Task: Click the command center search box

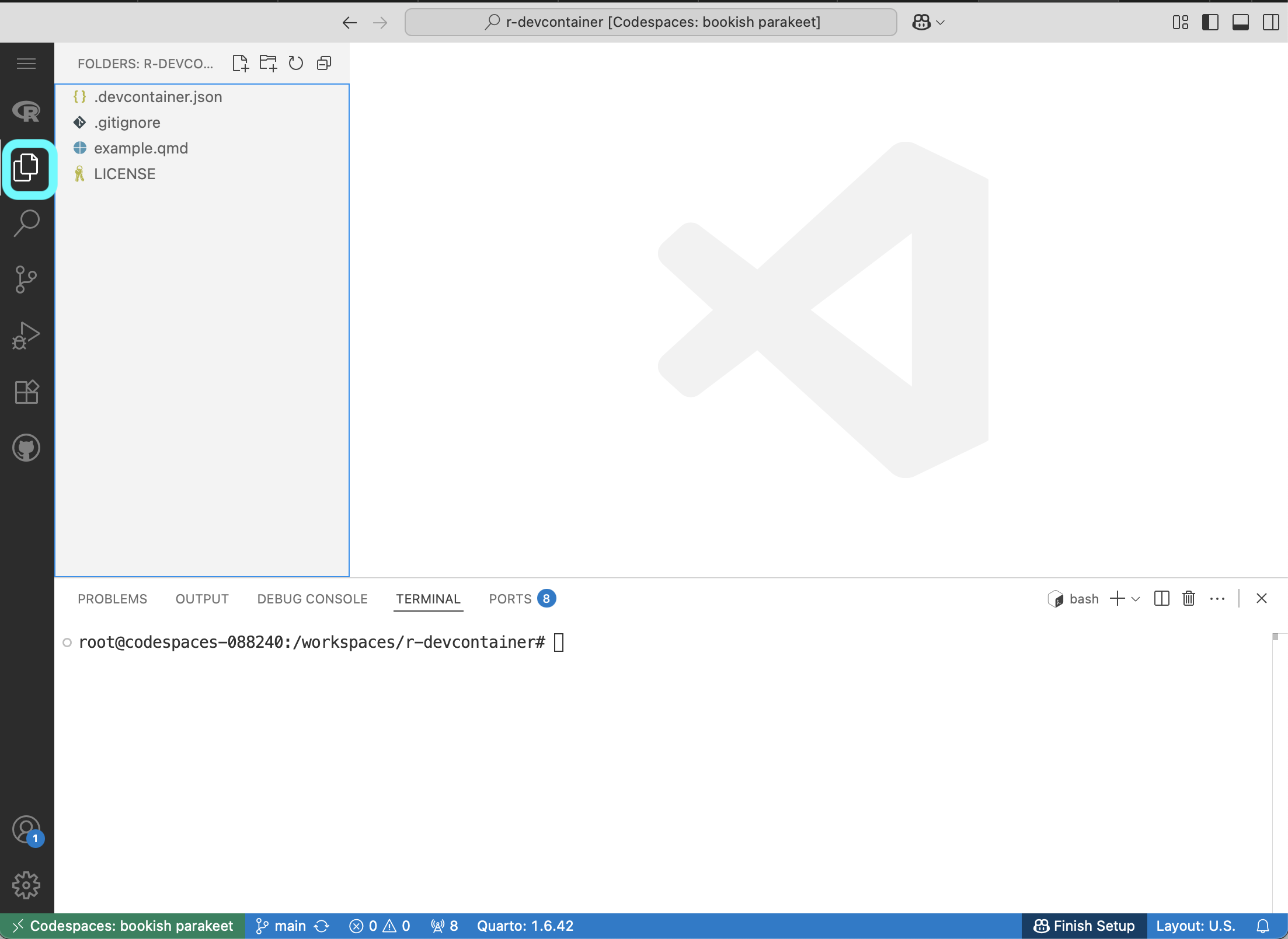Action: tap(651, 22)
